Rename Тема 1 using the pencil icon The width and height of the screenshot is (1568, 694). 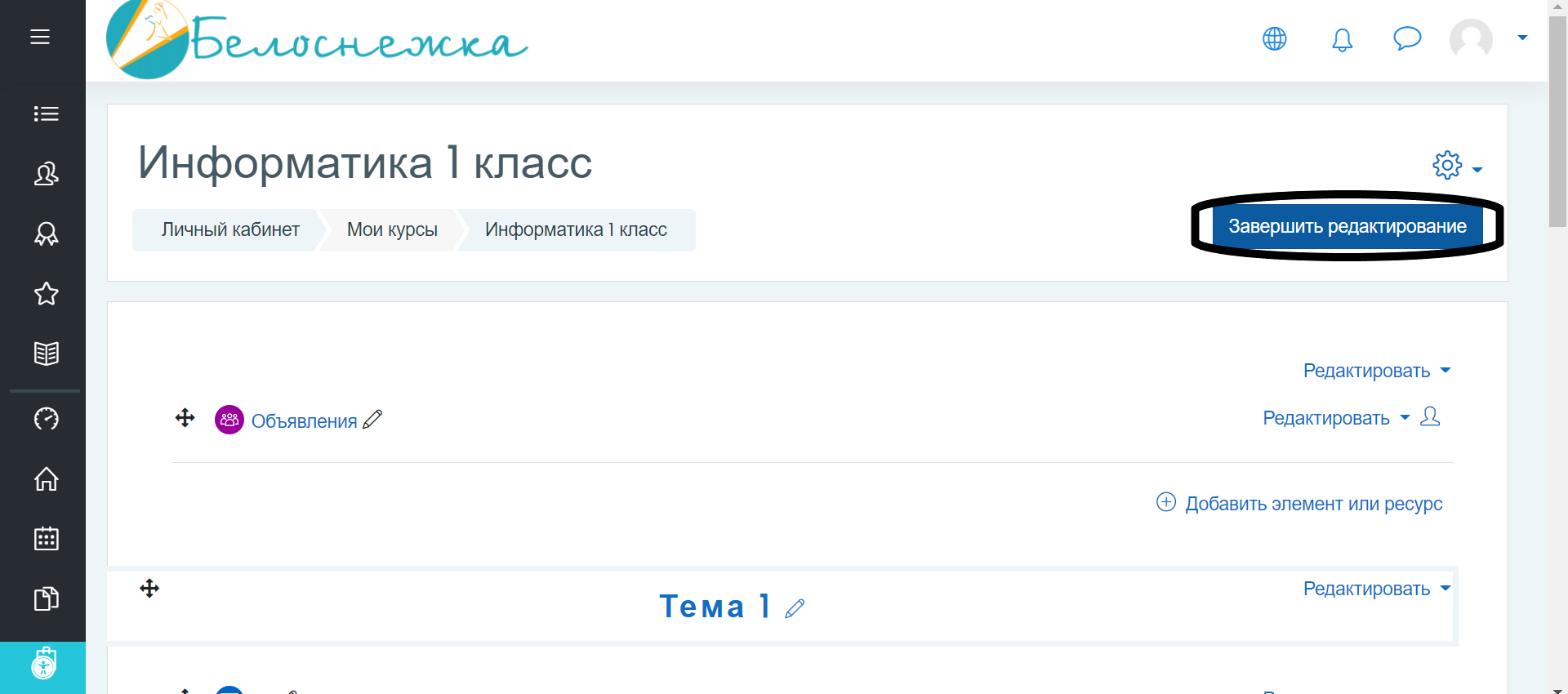795,608
